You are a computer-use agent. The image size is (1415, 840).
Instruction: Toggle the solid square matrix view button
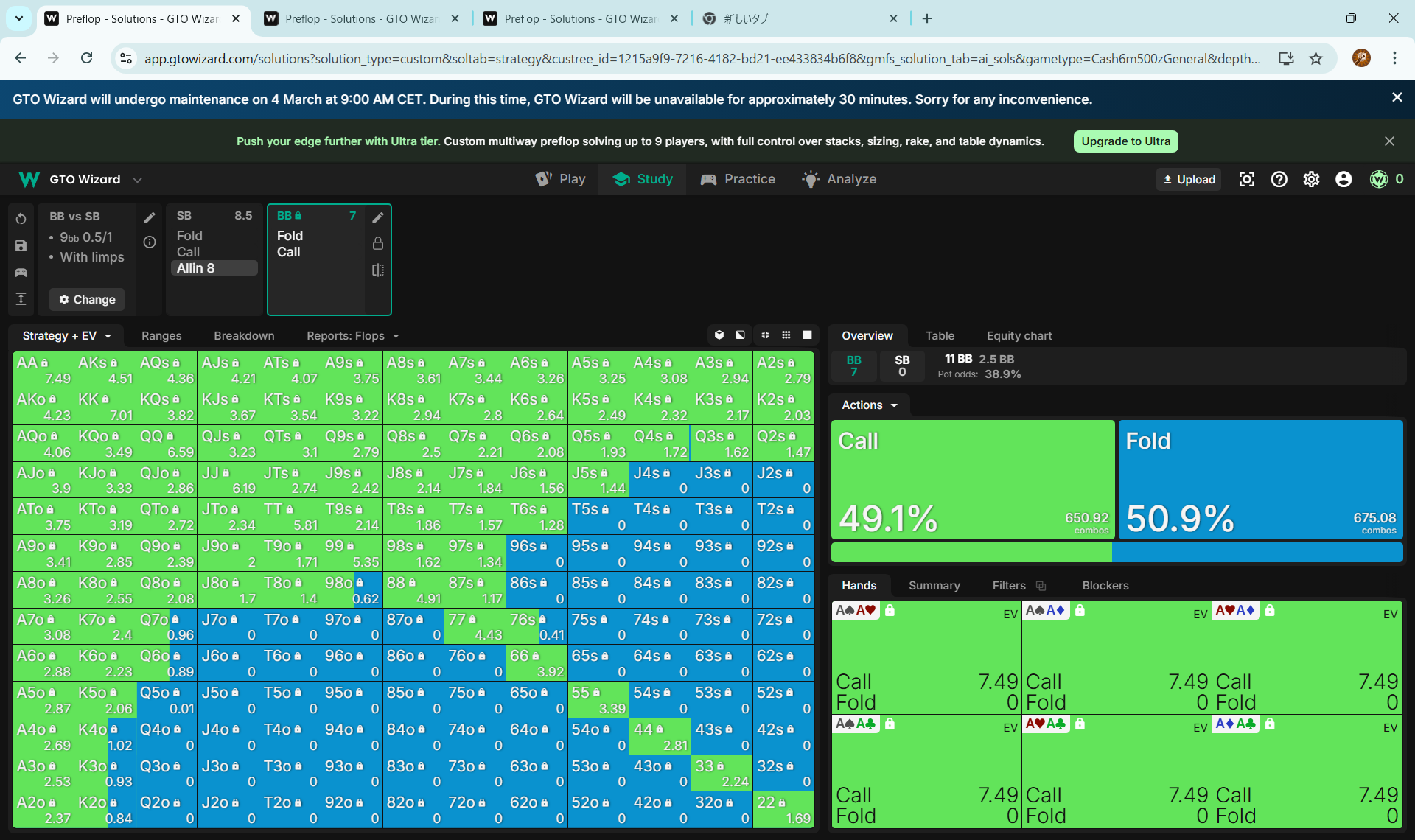808,335
